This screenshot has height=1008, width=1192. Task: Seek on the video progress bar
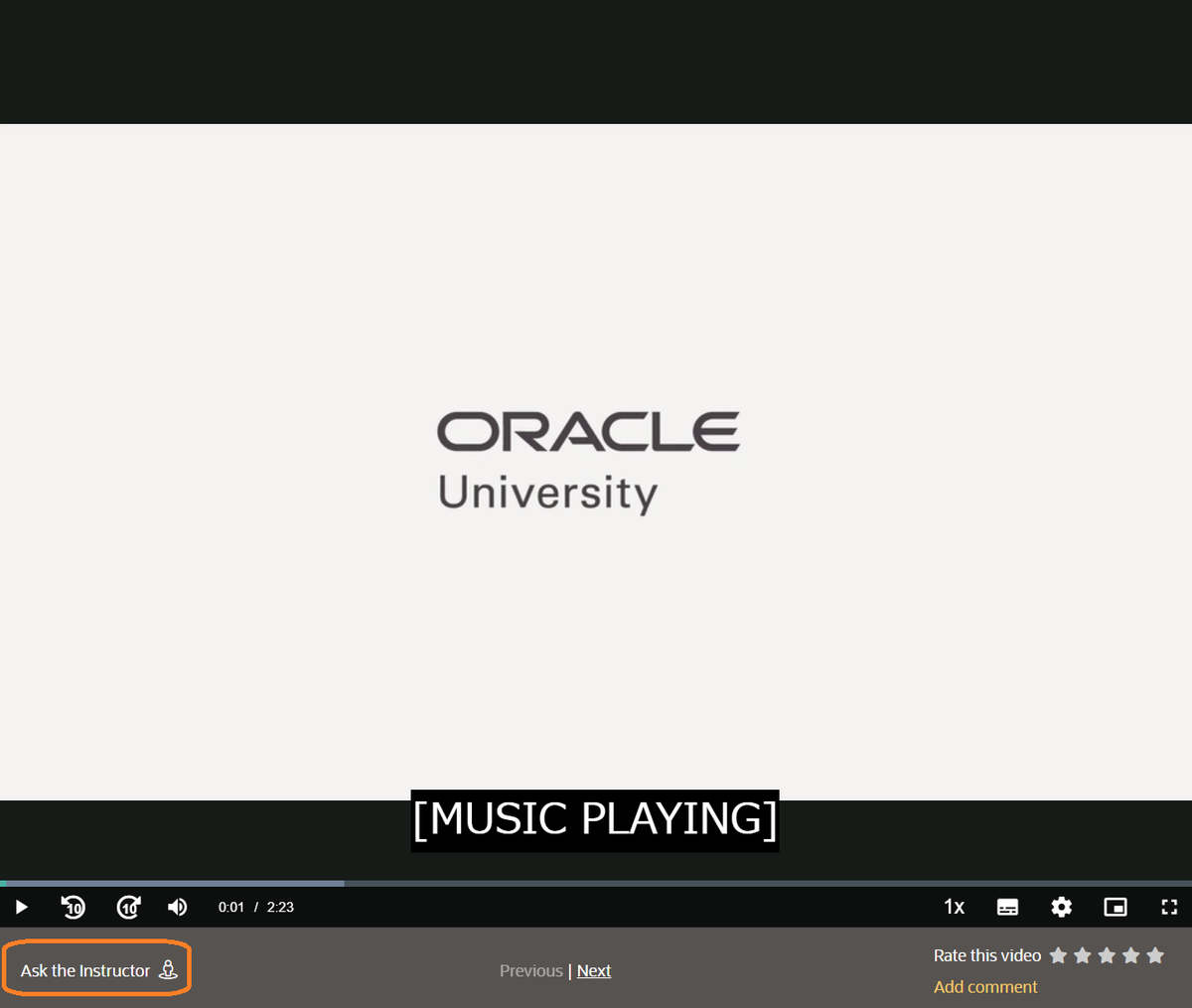point(596,883)
